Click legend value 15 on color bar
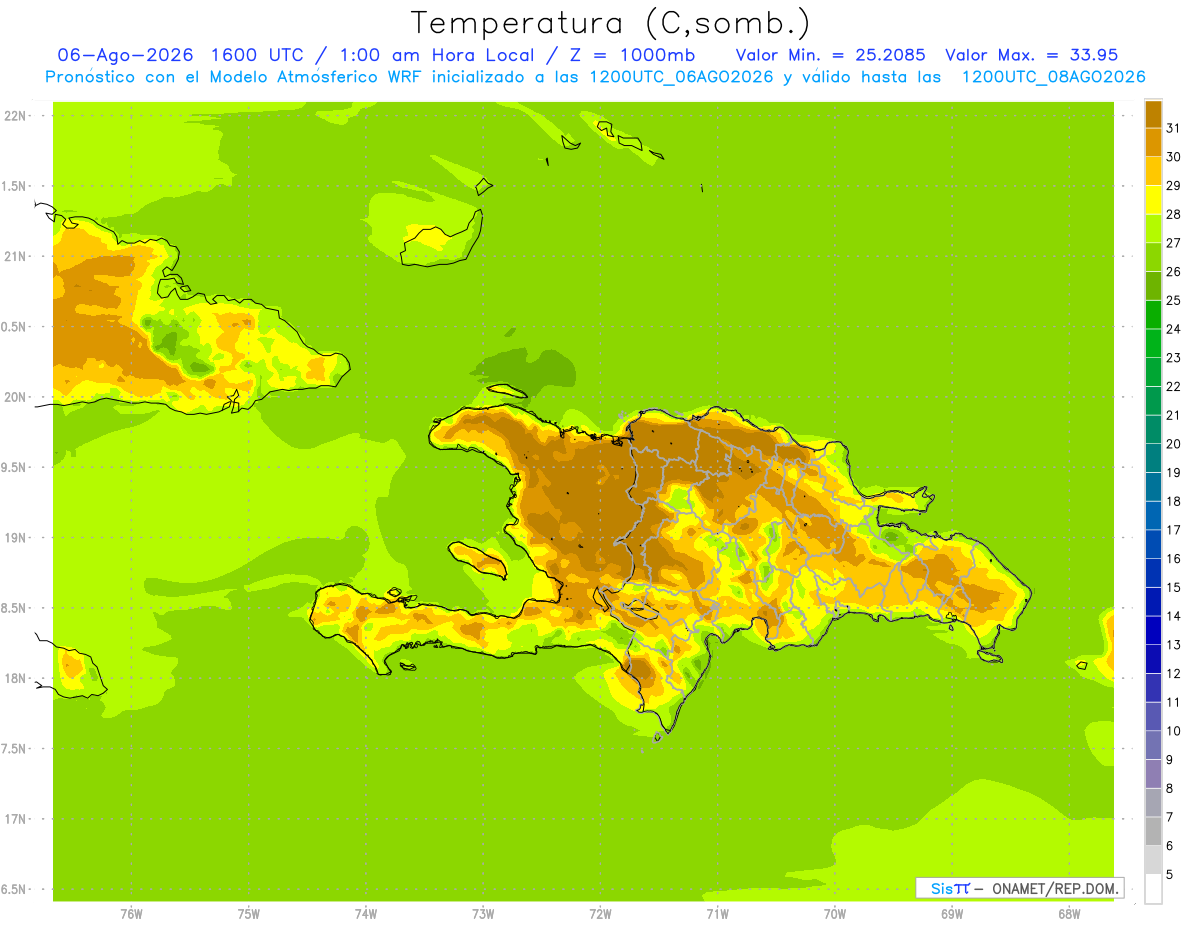1200x927 pixels. pyautogui.click(x=1174, y=588)
